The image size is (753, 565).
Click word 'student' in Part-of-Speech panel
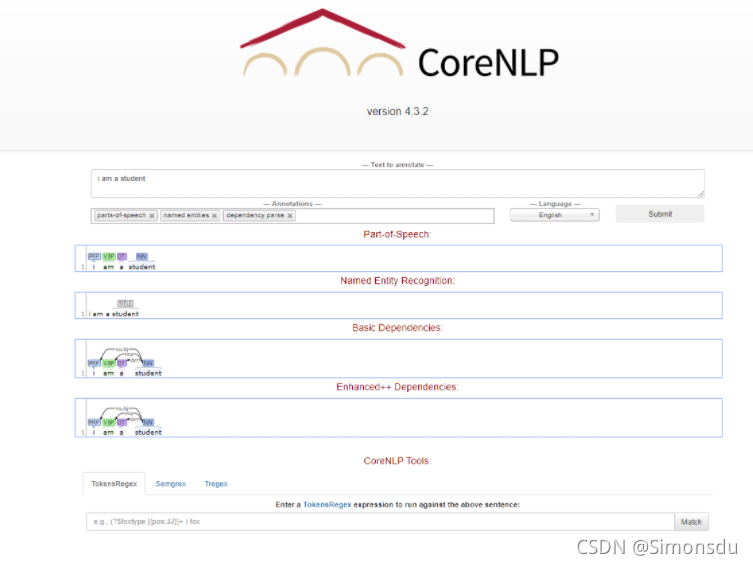pos(142,267)
